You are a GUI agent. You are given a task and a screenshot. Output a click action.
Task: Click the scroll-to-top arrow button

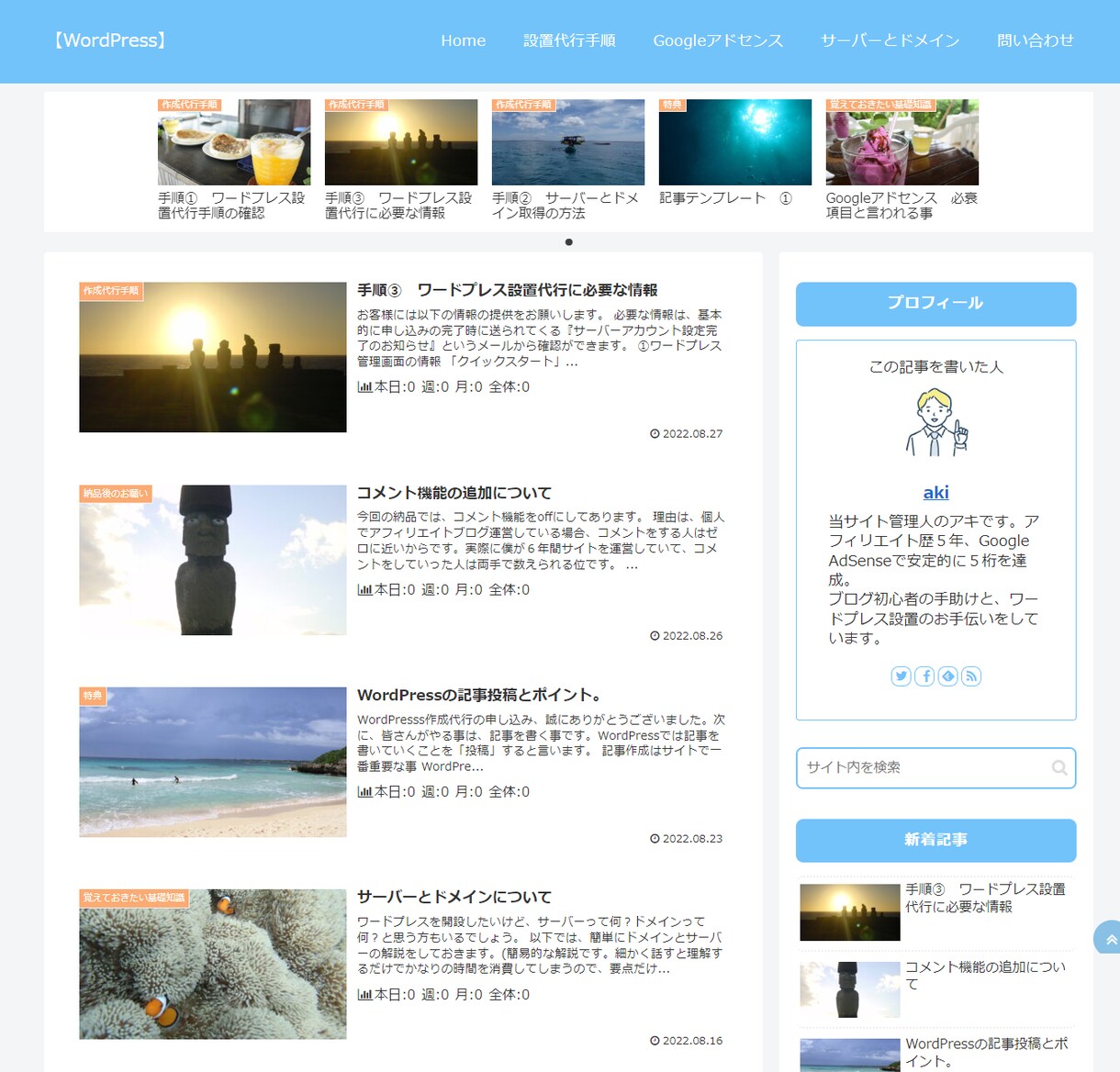click(x=1109, y=939)
